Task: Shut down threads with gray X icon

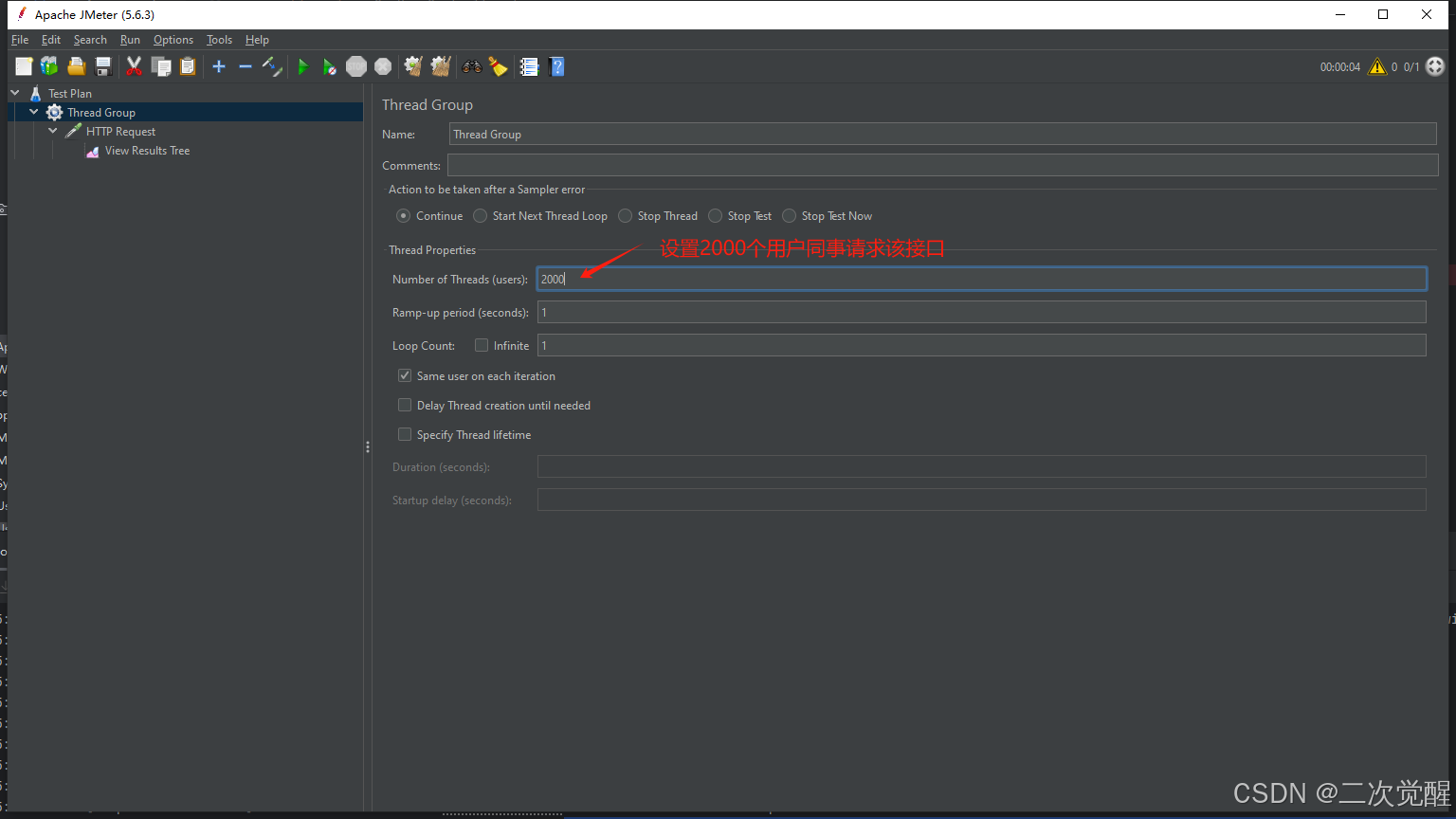Action: pos(383,66)
